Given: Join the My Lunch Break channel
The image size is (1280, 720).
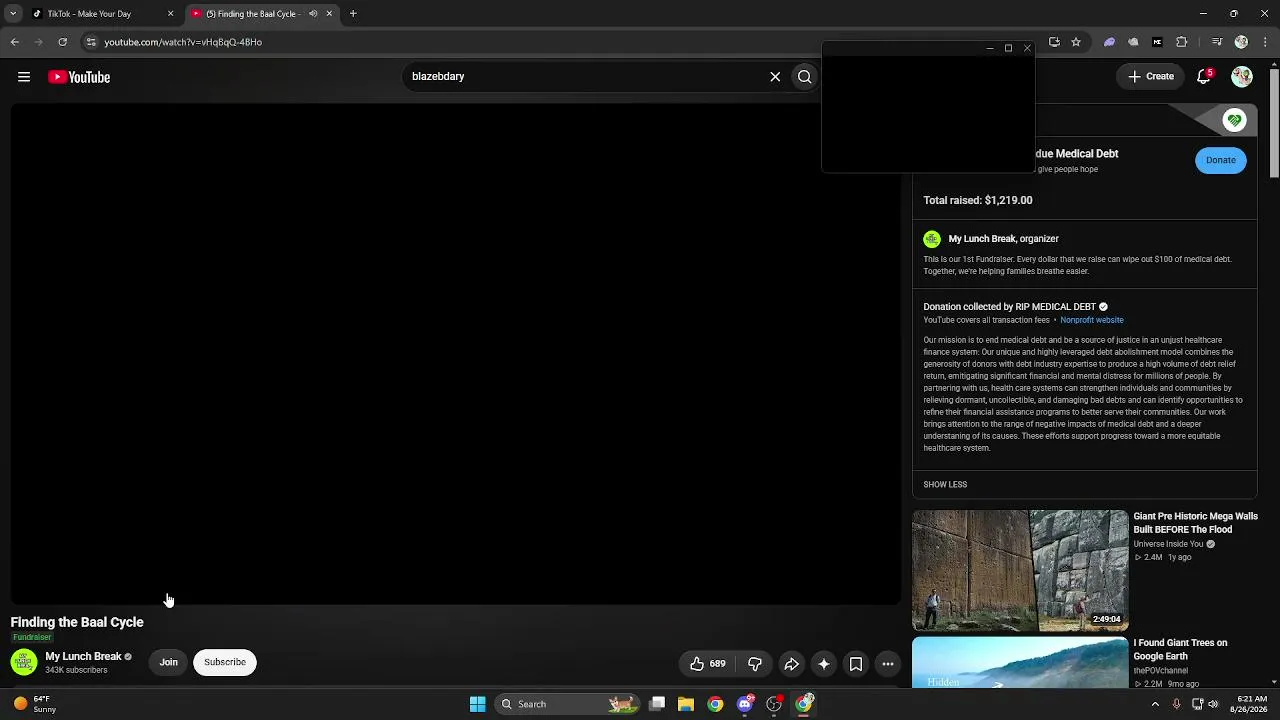Looking at the screenshot, I should (168, 662).
